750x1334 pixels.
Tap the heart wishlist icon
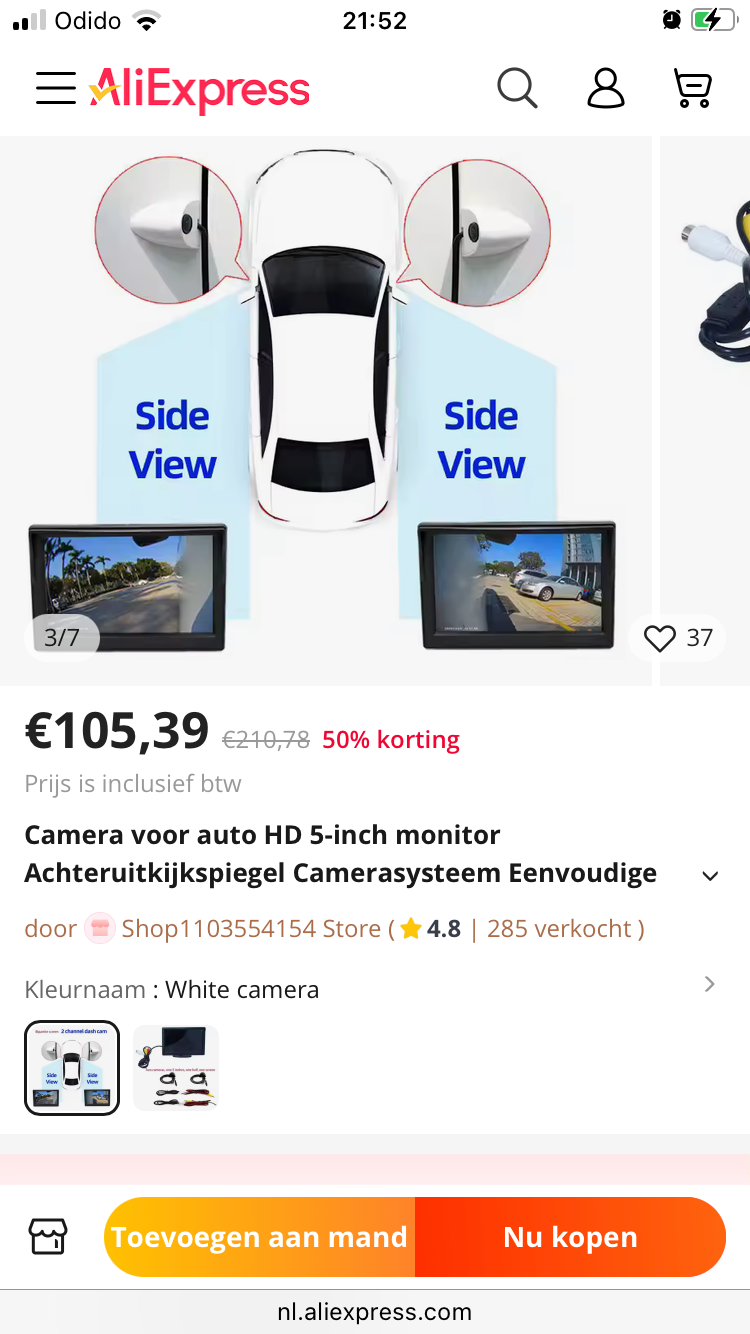(x=660, y=638)
